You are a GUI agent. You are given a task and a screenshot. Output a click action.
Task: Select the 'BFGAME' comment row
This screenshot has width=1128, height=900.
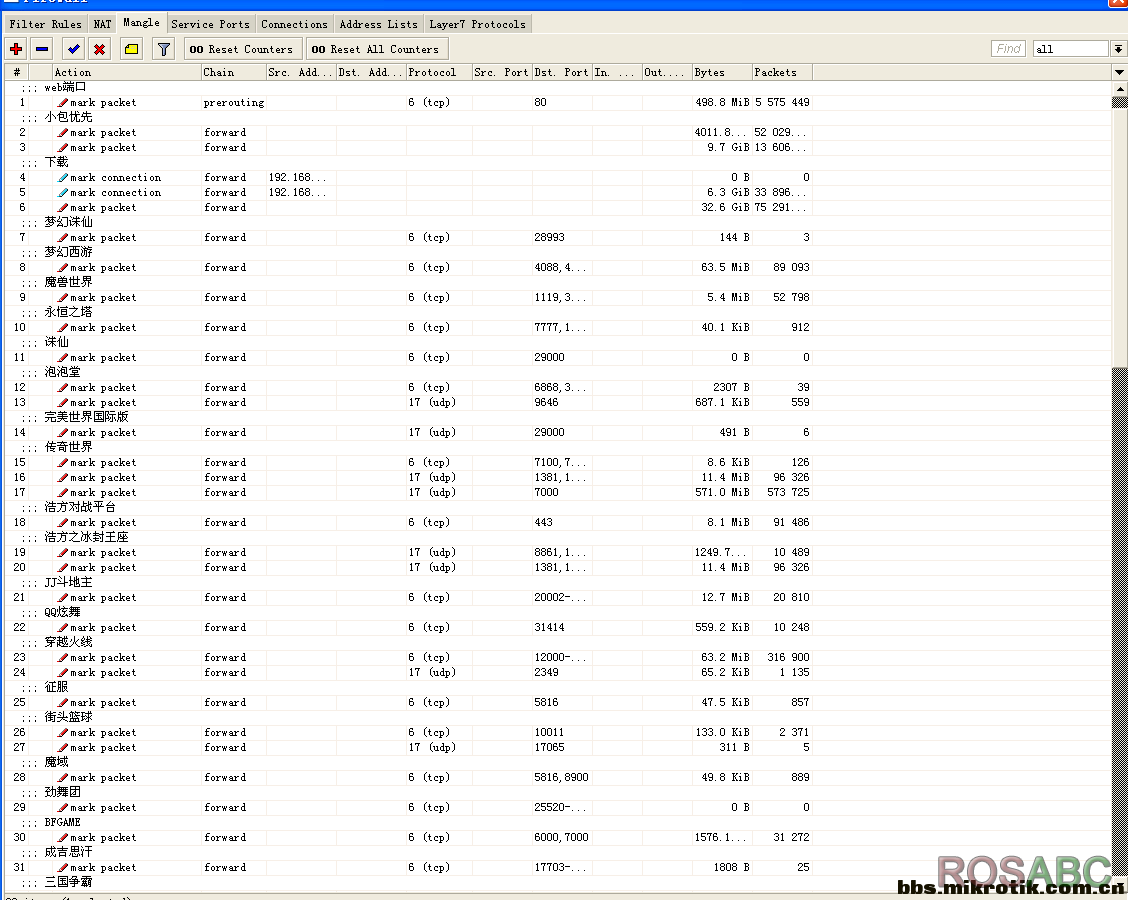click(x=558, y=823)
